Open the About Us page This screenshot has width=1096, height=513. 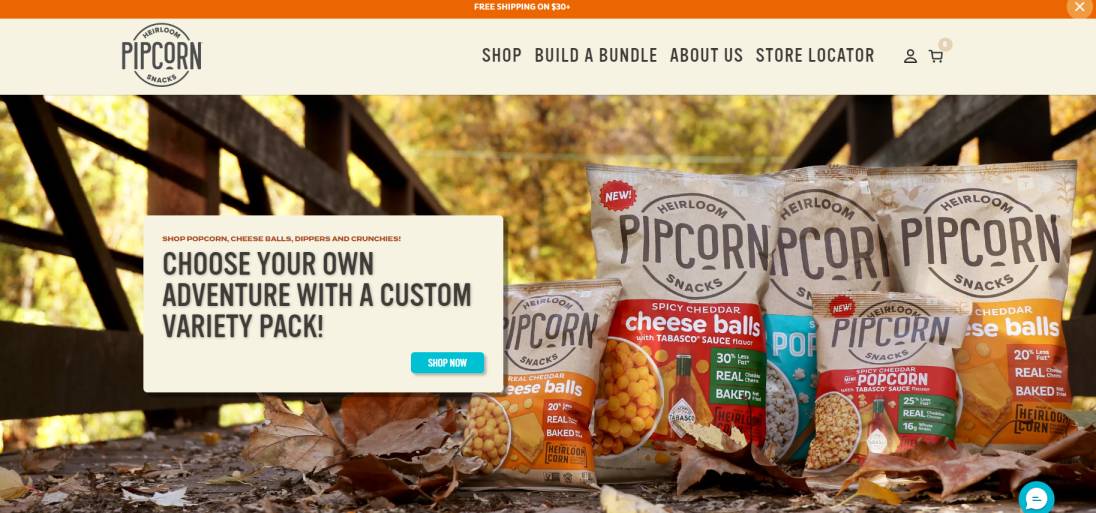tap(706, 55)
